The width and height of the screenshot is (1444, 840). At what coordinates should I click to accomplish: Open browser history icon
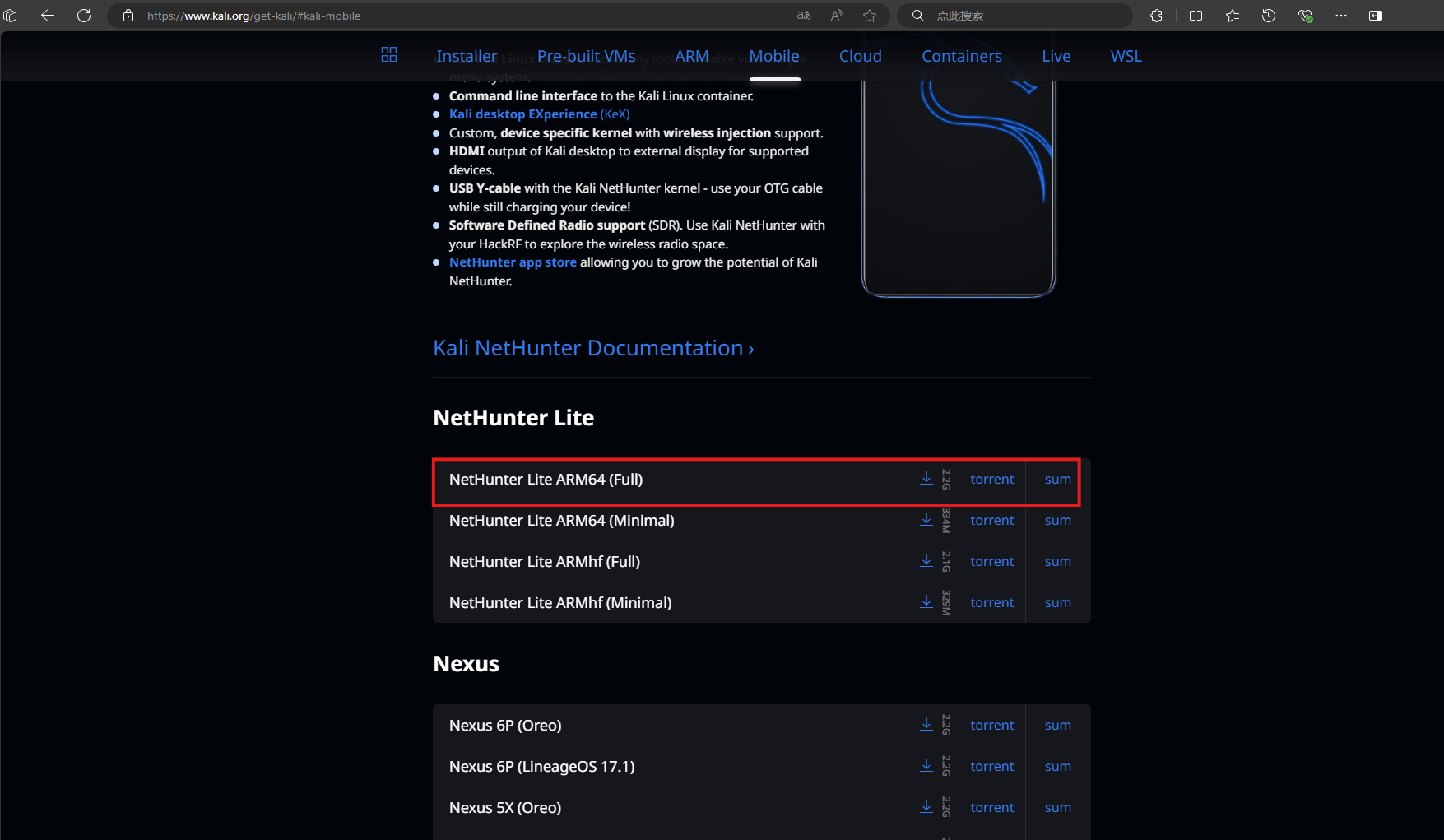[x=1268, y=16]
